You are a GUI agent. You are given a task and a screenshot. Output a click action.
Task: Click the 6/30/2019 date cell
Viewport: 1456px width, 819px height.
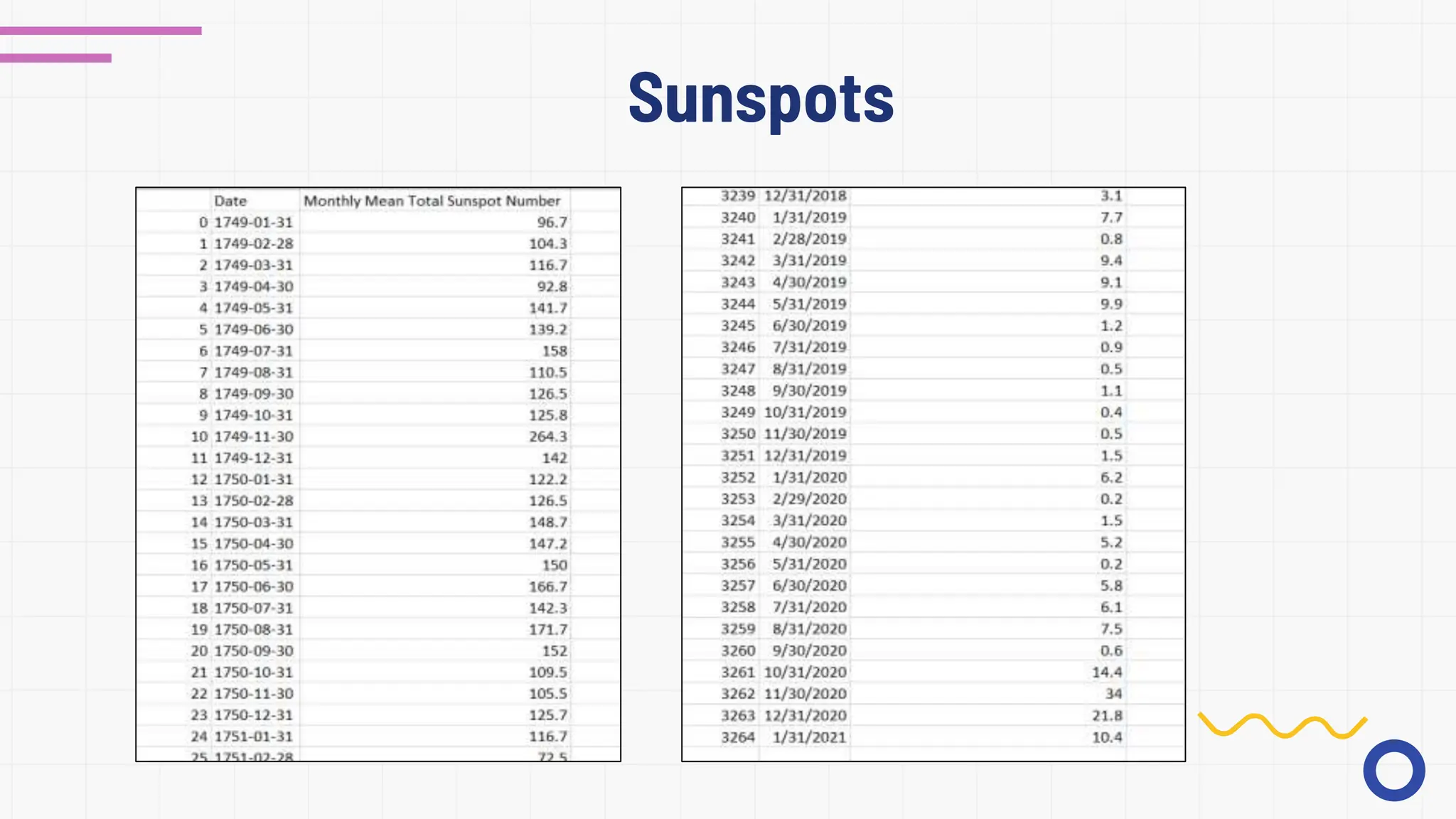coord(810,326)
